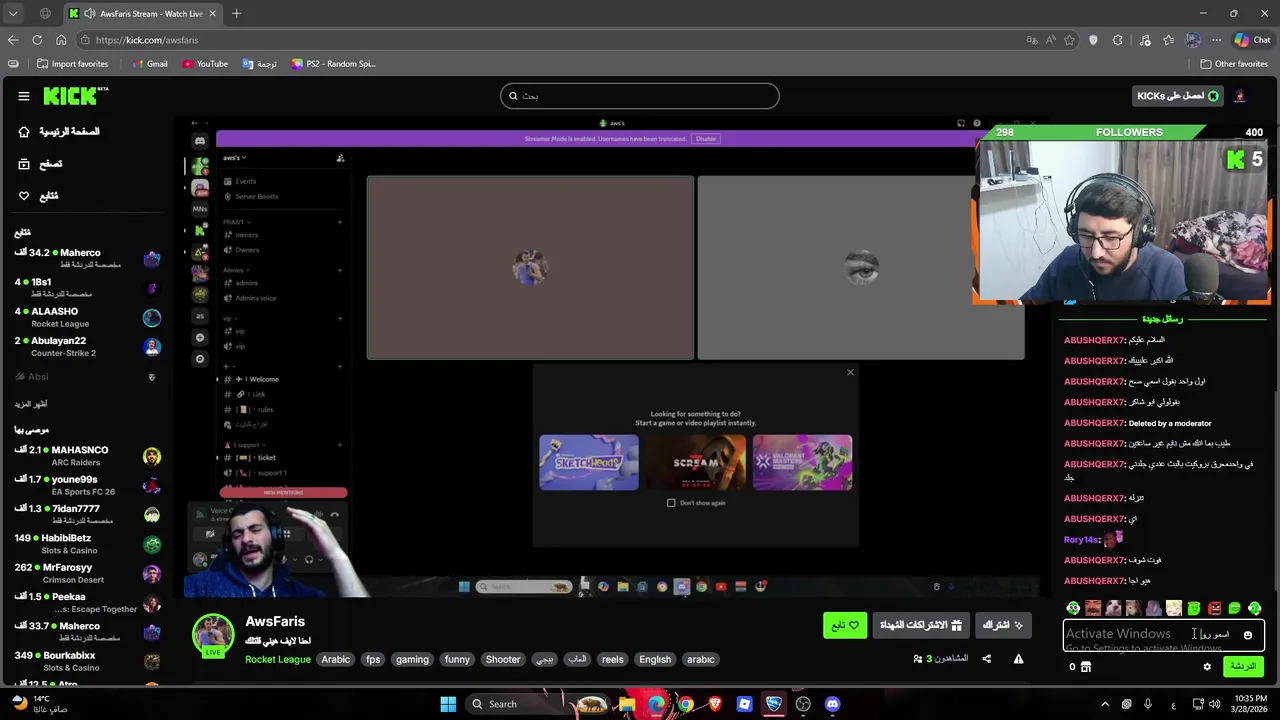This screenshot has width=1280, height=720.
Task: Select the Arabic stream tag
Action: tap(336, 659)
